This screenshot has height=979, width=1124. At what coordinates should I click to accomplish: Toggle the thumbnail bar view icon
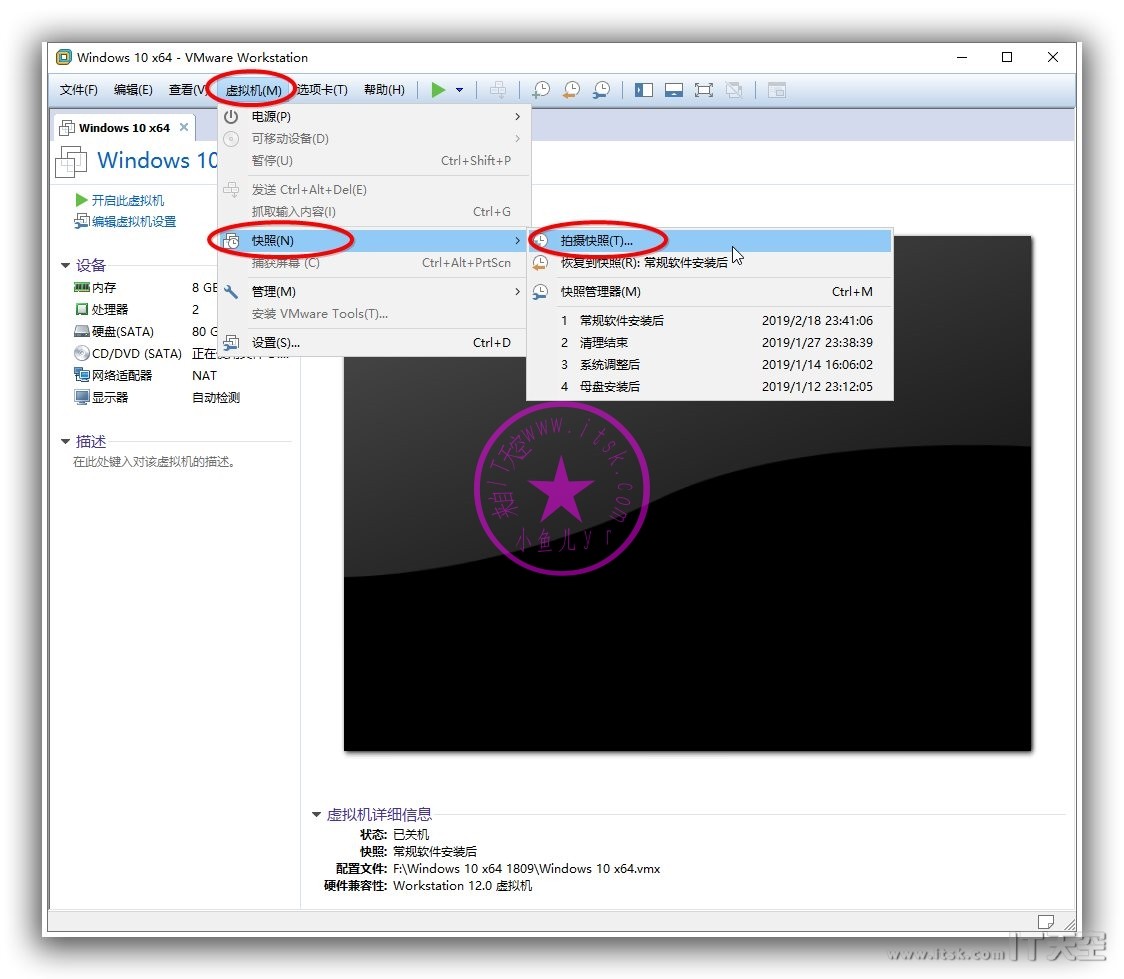coord(674,90)
